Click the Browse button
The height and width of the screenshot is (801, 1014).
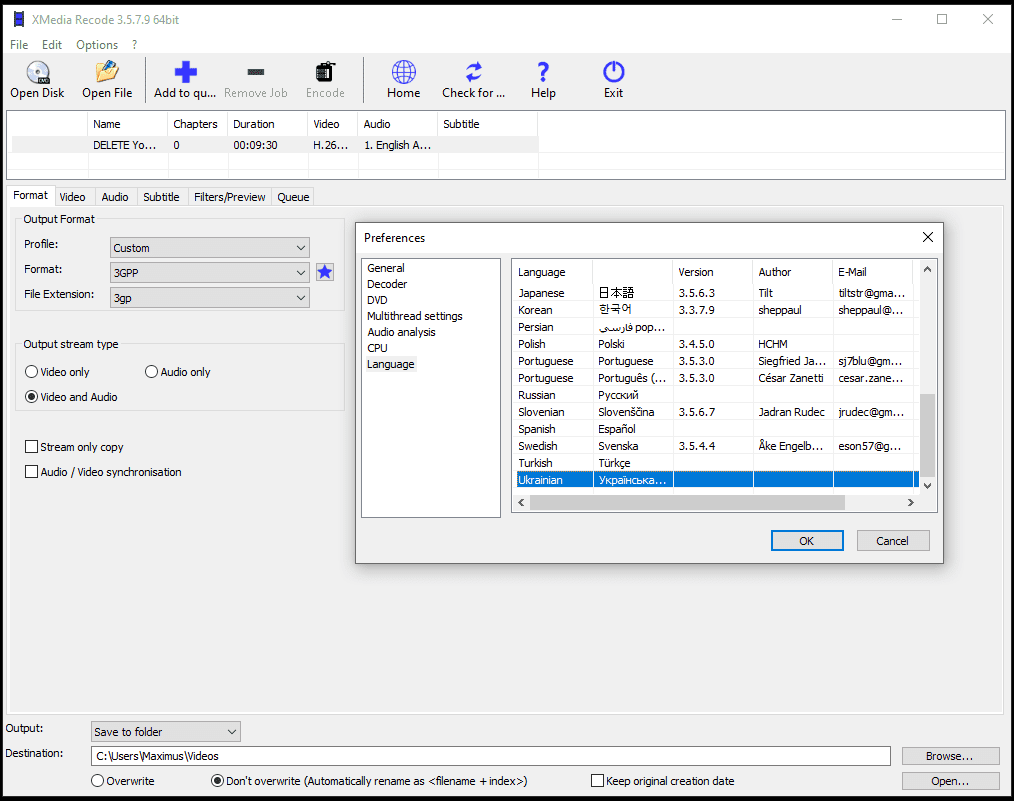950,756
